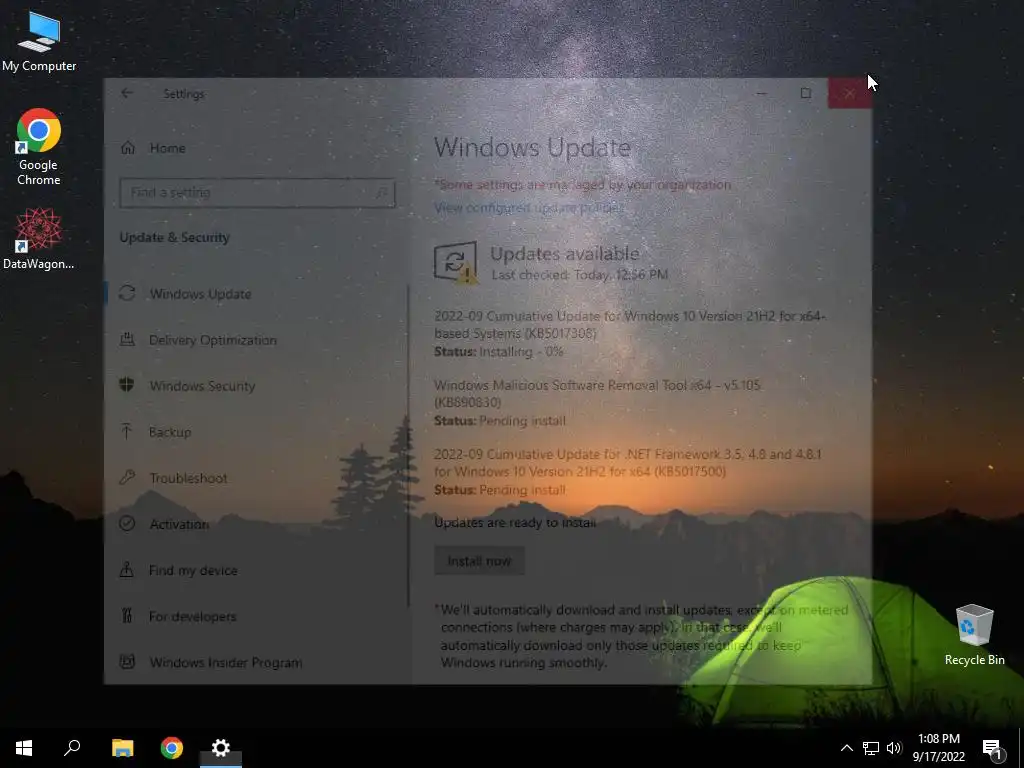Select the Settings gear in taskbar
This screenshot has width=1024, height=768.
[x=221, y=748]
